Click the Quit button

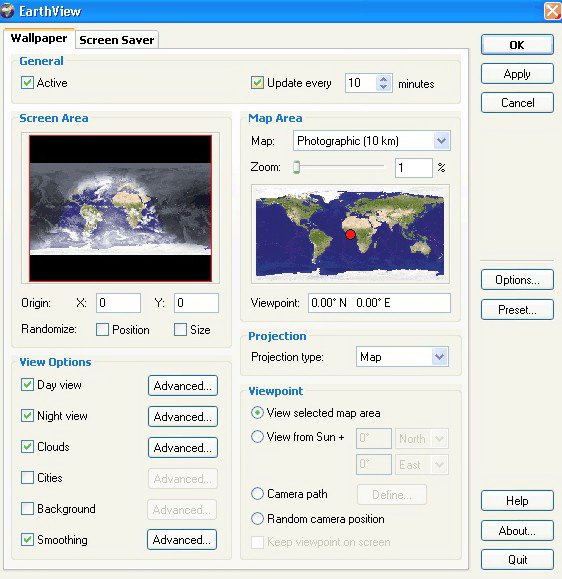(x=517, y=560)
